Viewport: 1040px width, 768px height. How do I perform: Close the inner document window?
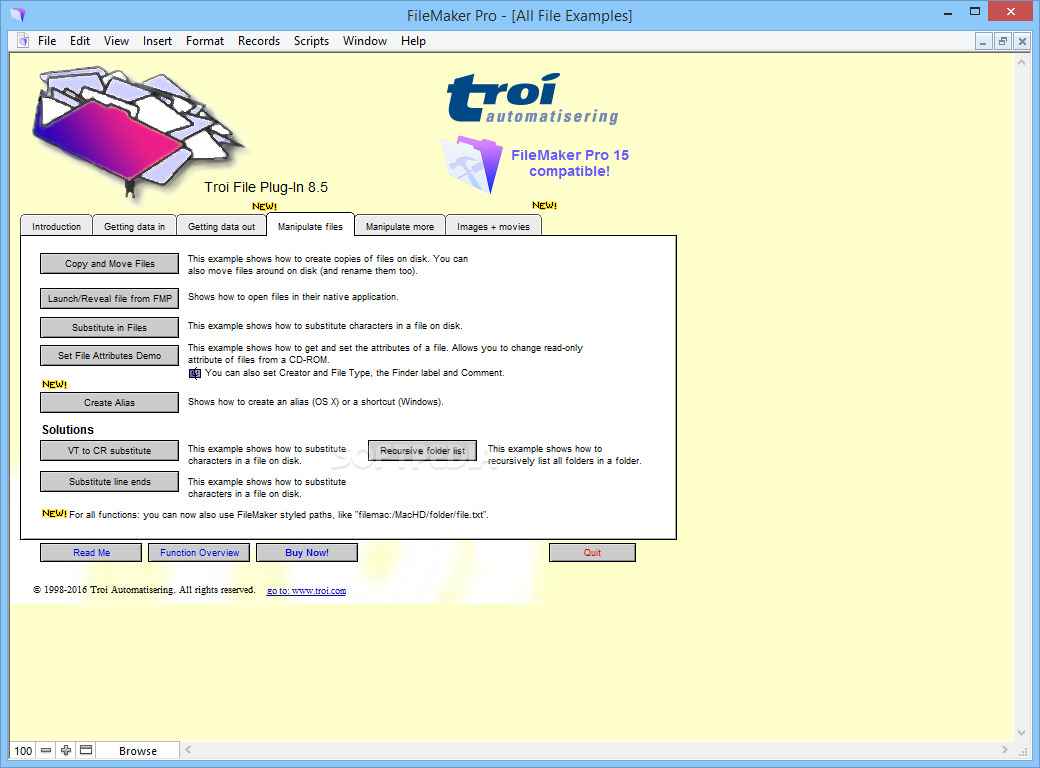pos(1022,41)
